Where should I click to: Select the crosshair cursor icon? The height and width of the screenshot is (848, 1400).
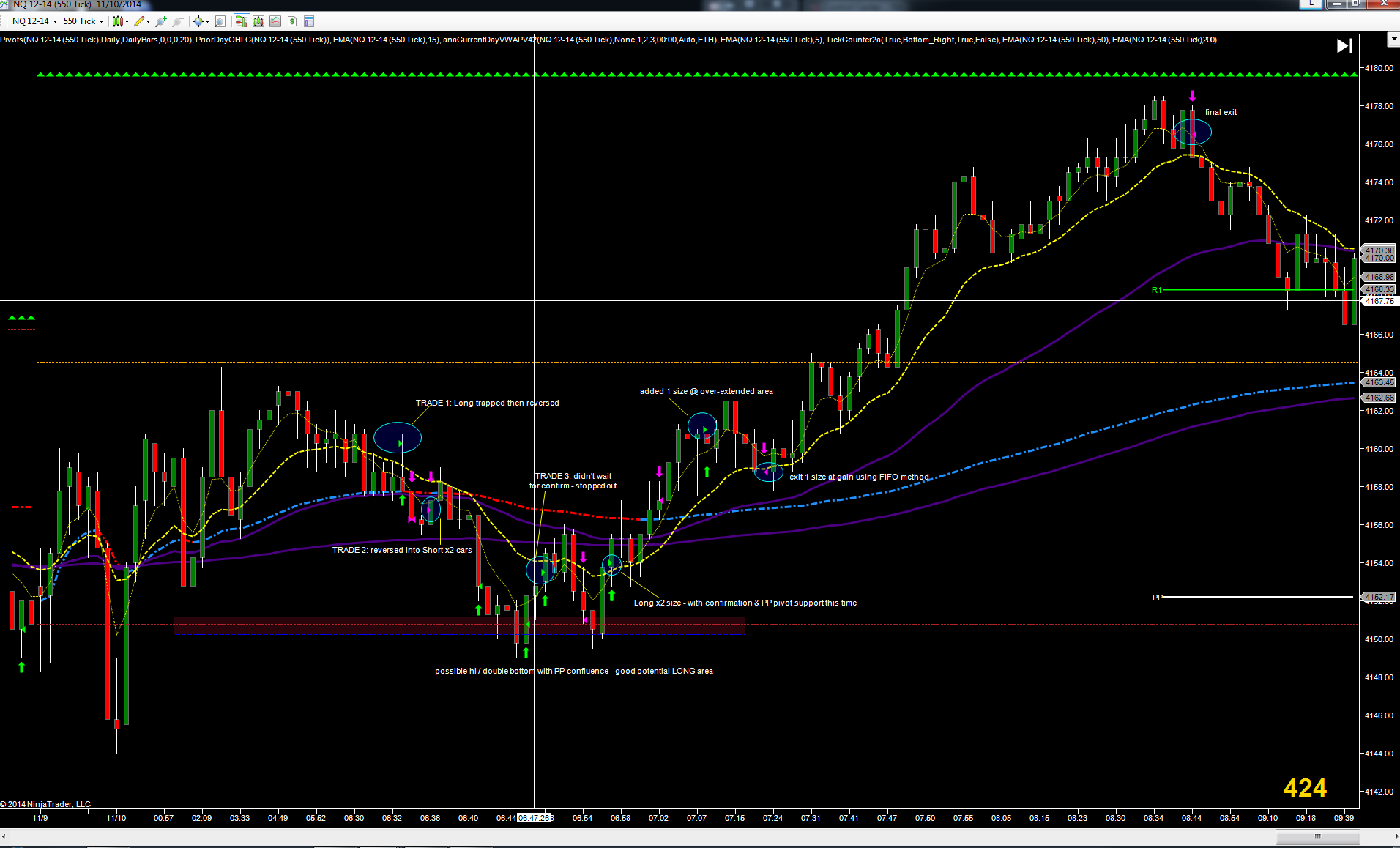coord(198,21)
